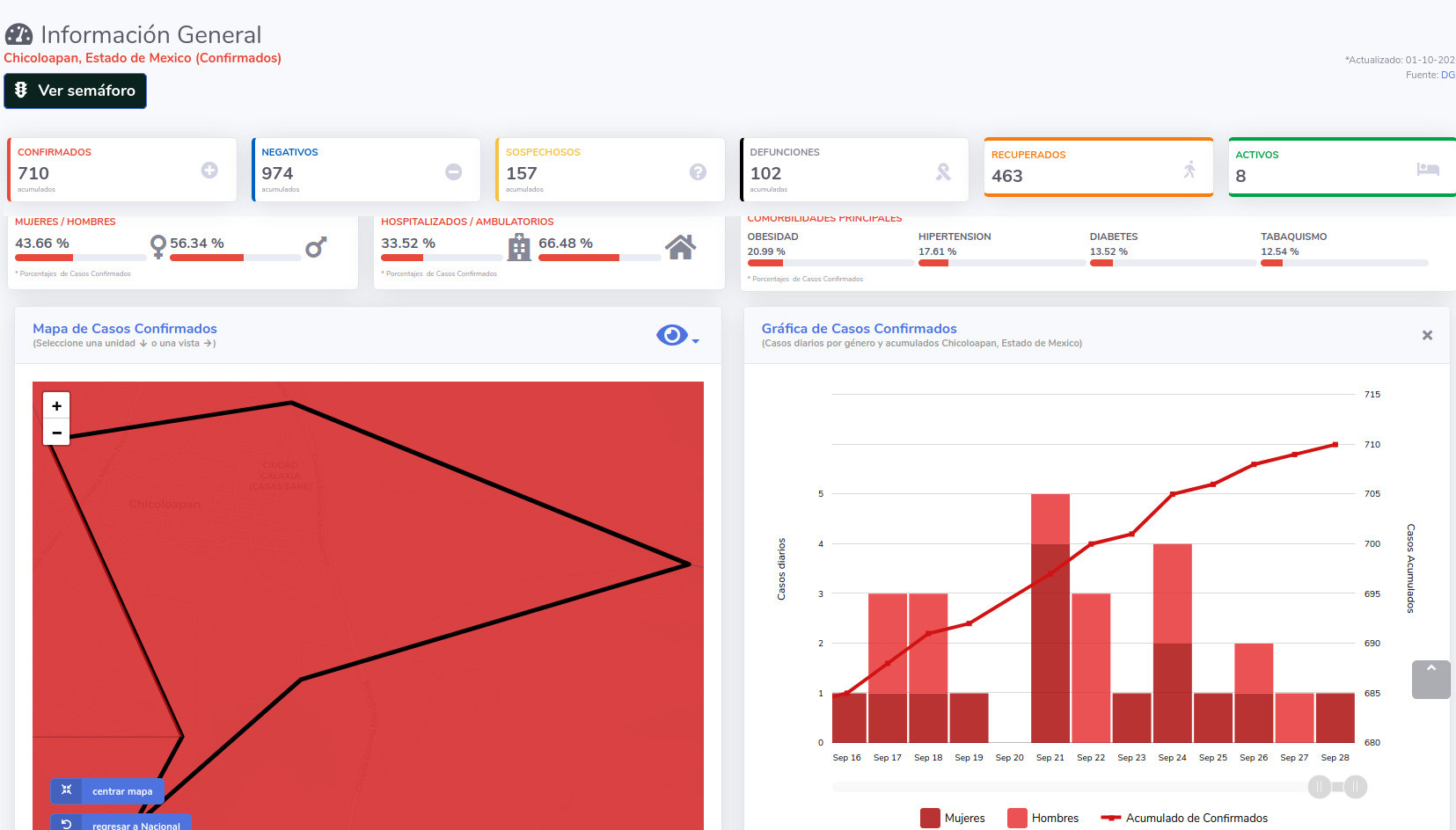
Task: Click the Defunciones value 102
Action: click(765, 173)
